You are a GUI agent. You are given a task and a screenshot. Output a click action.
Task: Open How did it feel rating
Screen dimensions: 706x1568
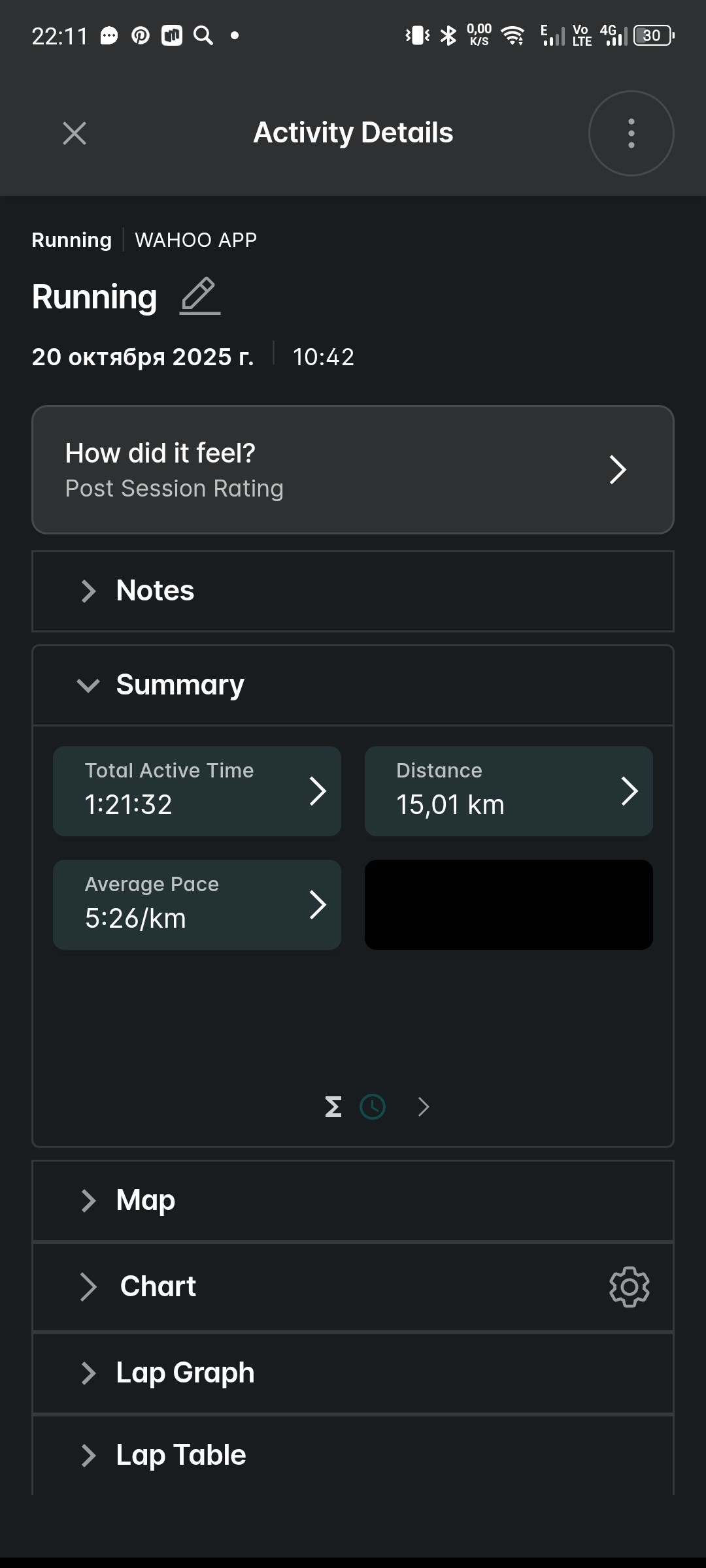click(353, 470)
